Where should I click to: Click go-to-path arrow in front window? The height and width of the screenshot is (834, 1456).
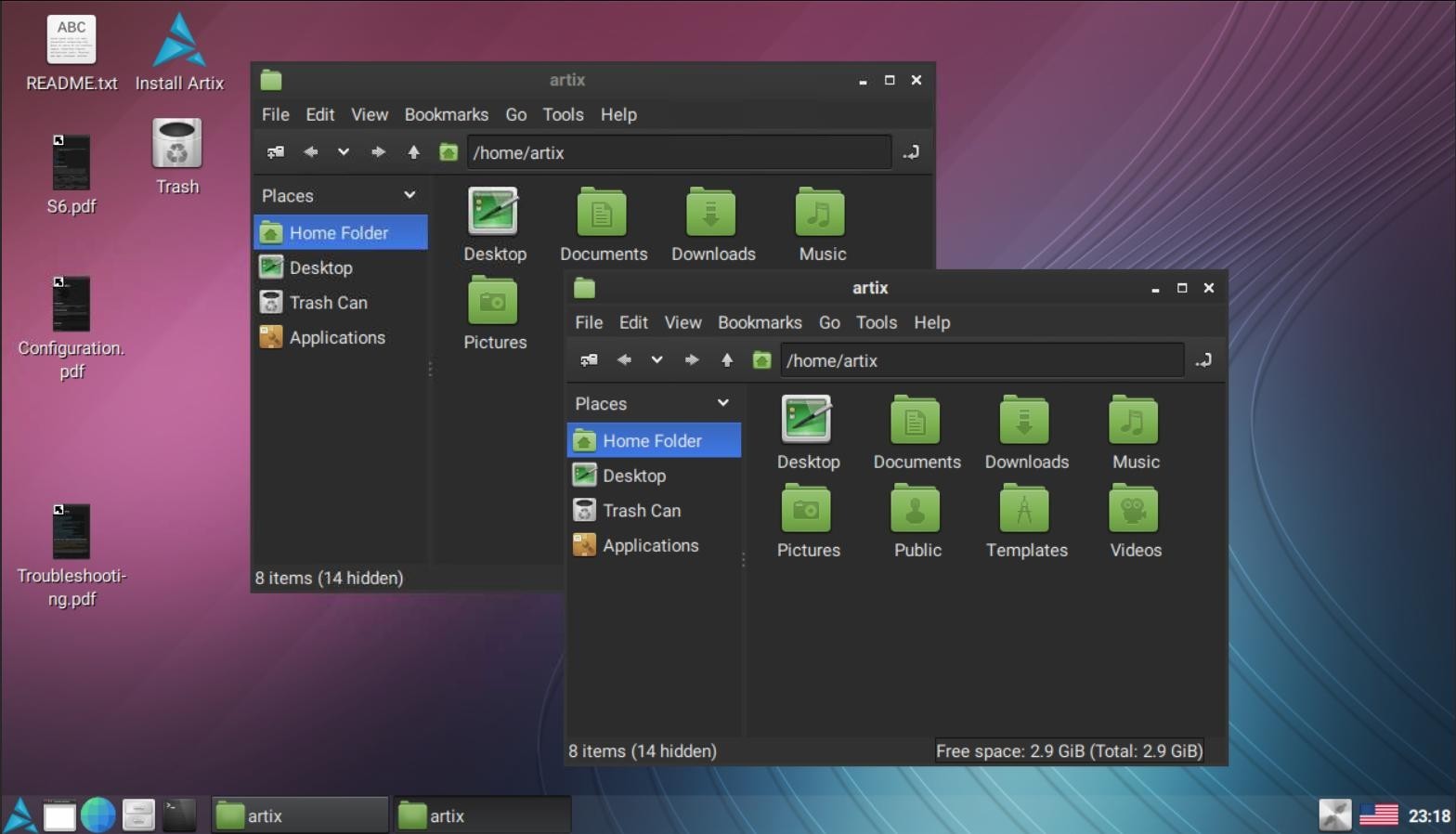click(x=1203, y=359)
